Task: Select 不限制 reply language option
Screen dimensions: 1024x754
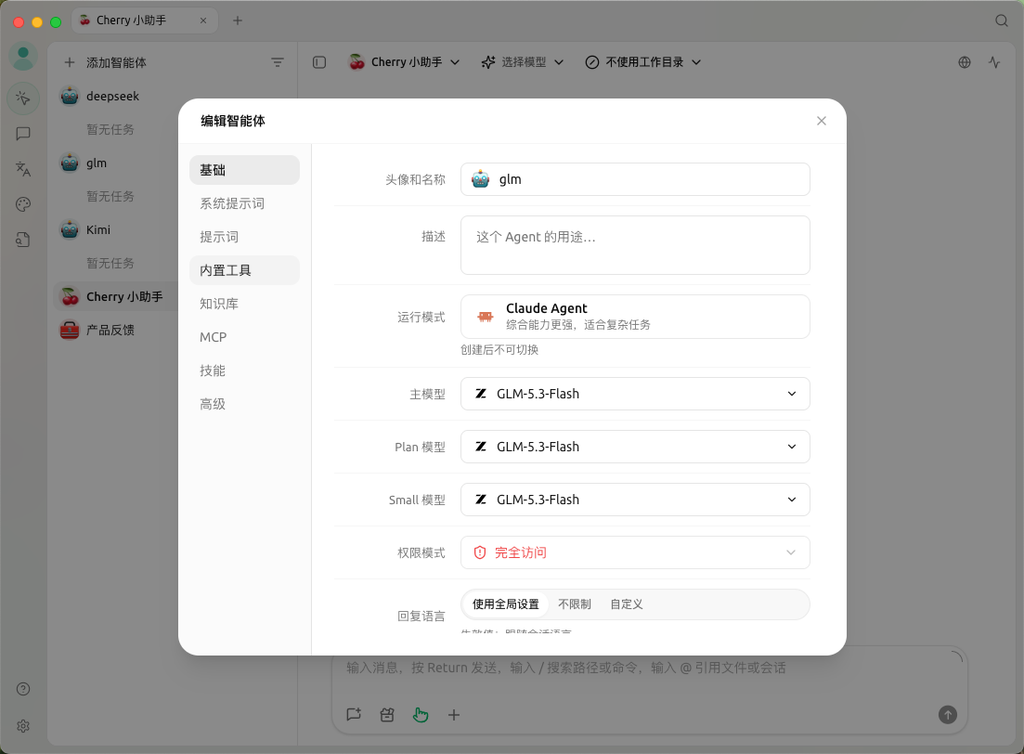Action: pyautogui.click(x=575, y=605)
